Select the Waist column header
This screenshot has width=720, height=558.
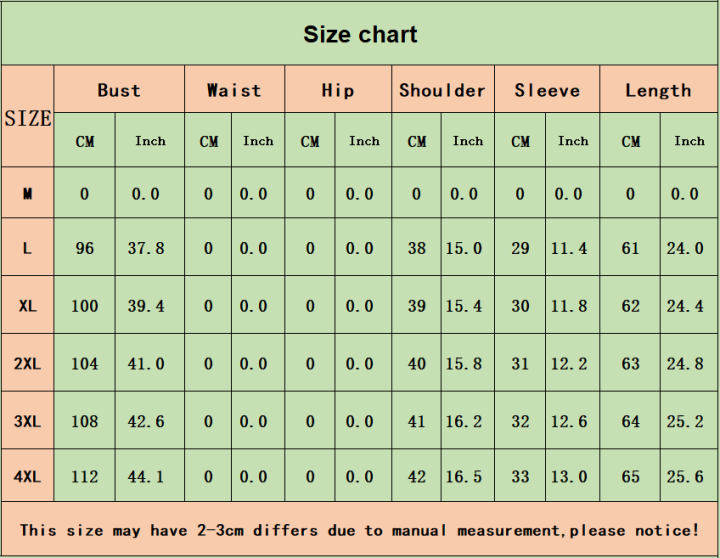click(234, 90)
